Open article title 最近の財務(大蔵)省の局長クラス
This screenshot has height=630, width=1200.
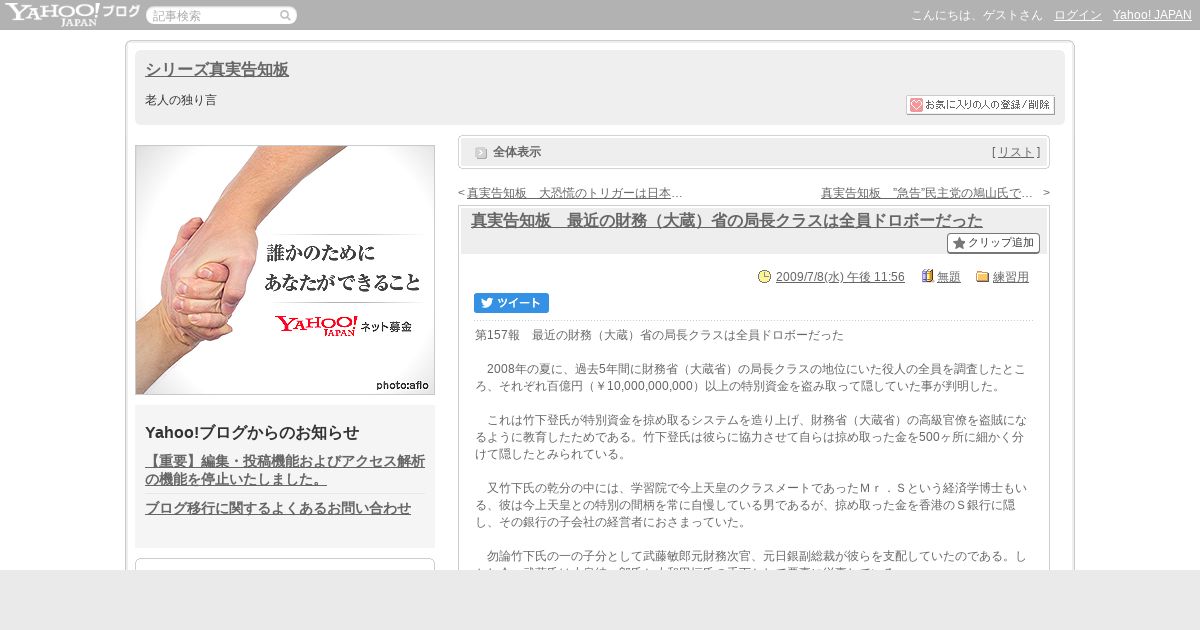727,220
